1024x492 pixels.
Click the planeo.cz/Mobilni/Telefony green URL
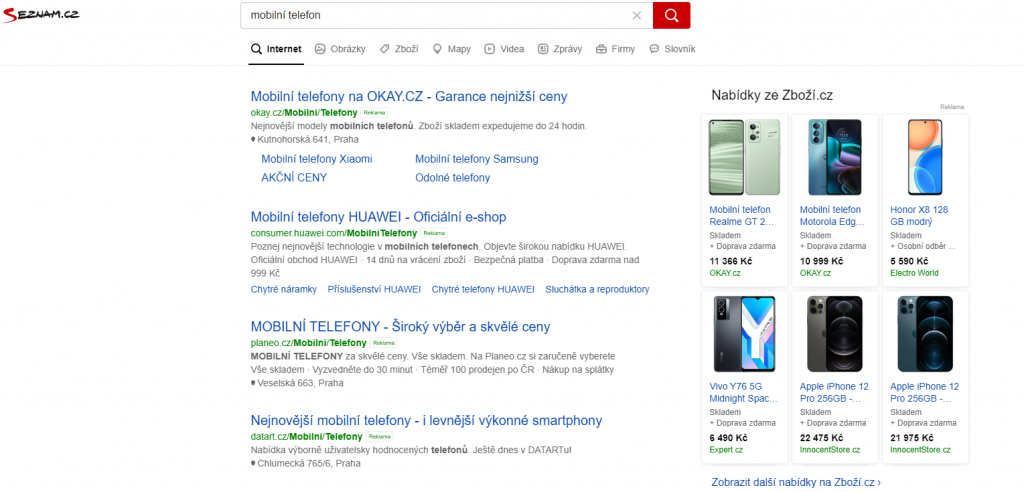pyautogui.click(x=308, y=343)
